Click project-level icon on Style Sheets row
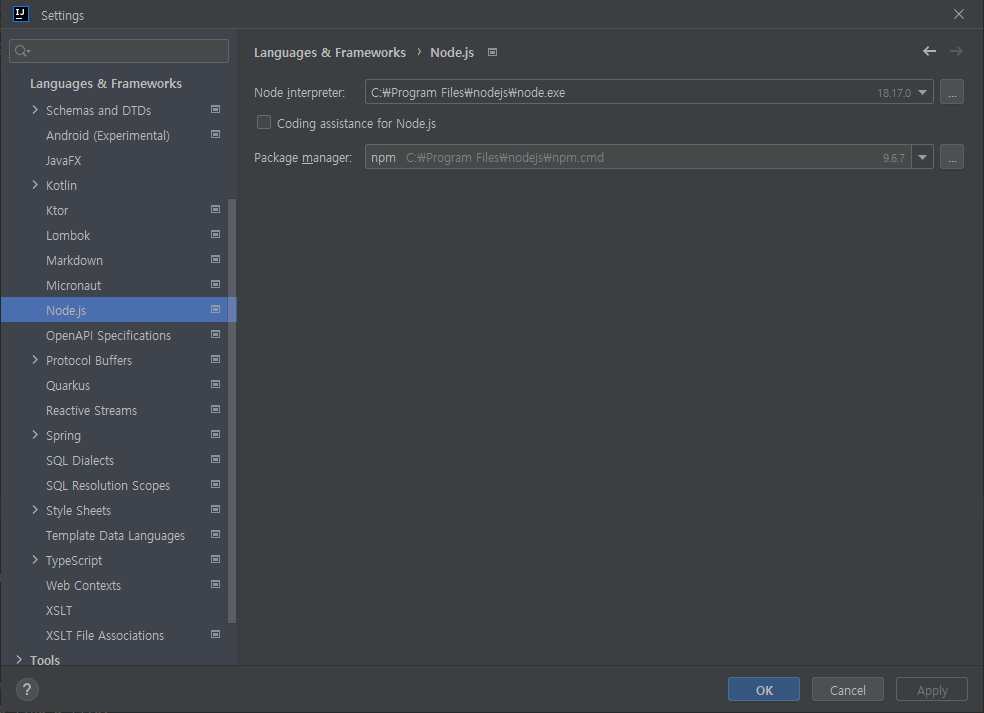This screenshot has height=713, width=984. click(x=215, y=509)
